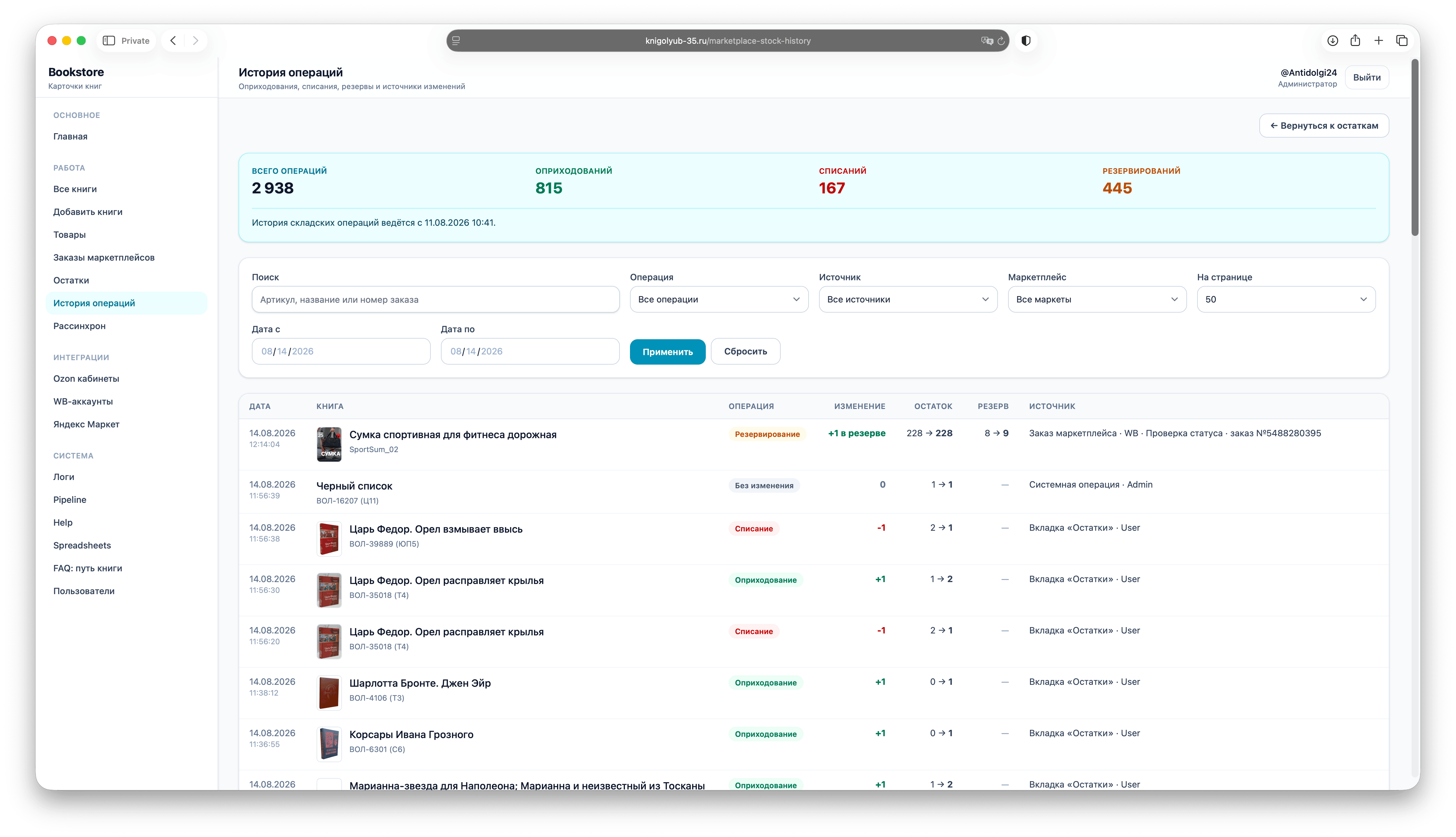The image size is (1456, 837).
Task: Click the «167» списаний value
Action: click(831, 188)
